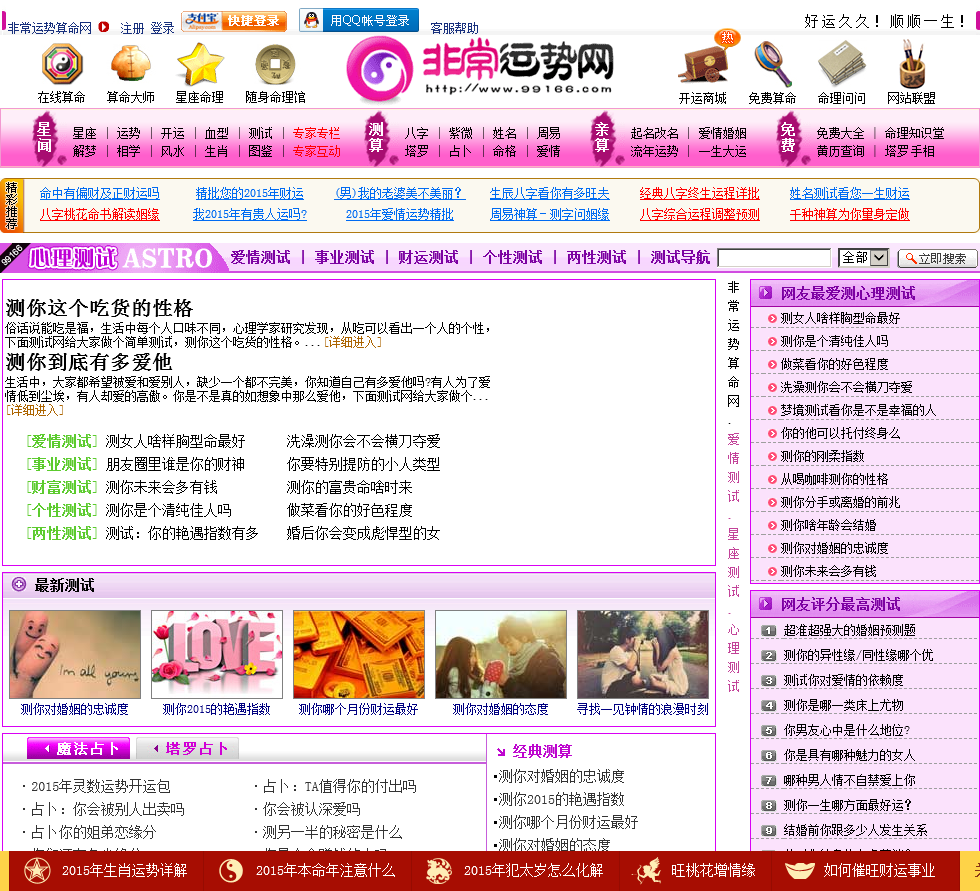Open the money 财运最好 thumbnail

click(359, 654)
